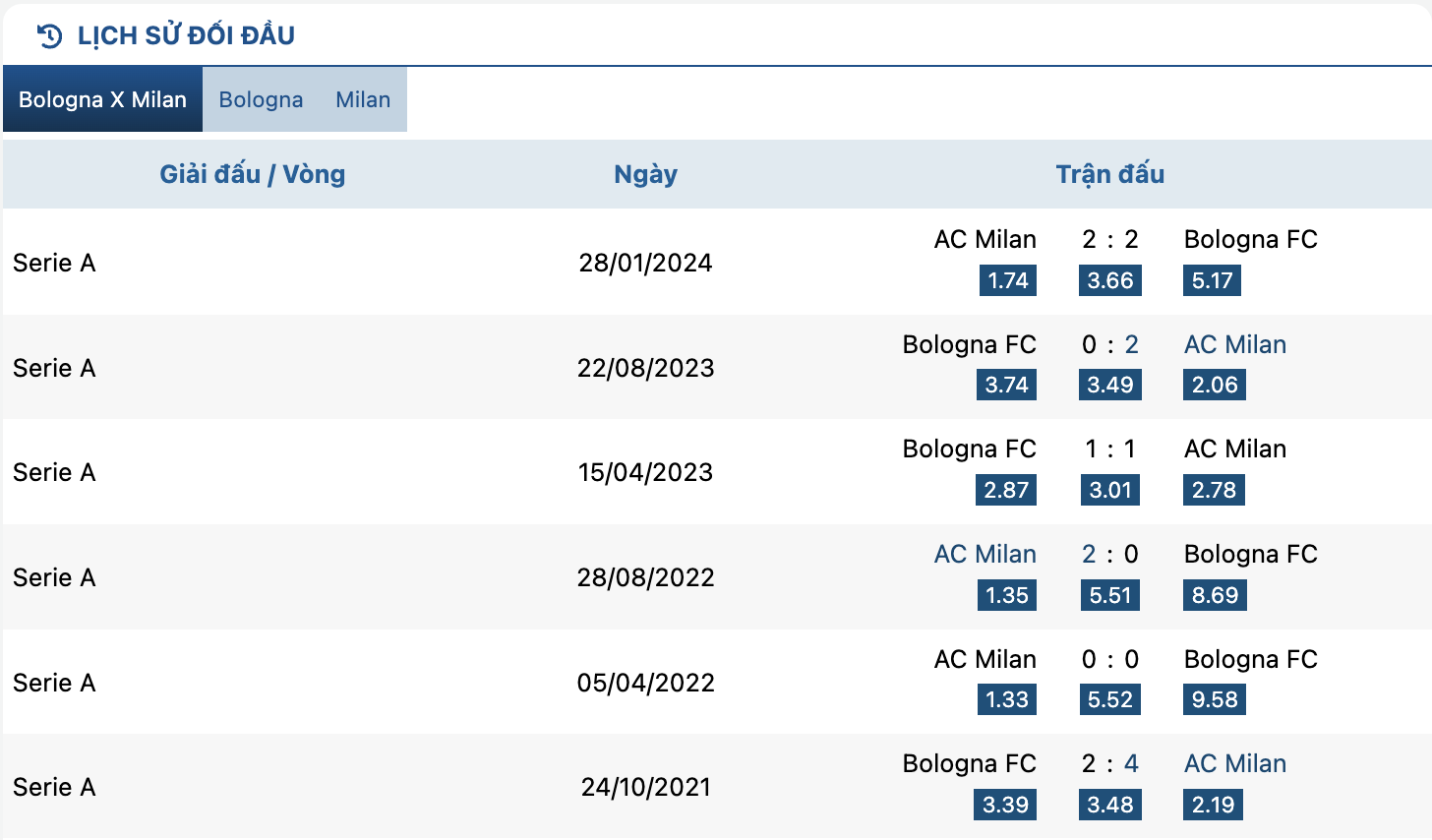Image resolution: width=1432 pixels, height=840 pixels.
Task: Click the 1.33 odds badge
Action: click(x=1007, y=699)
